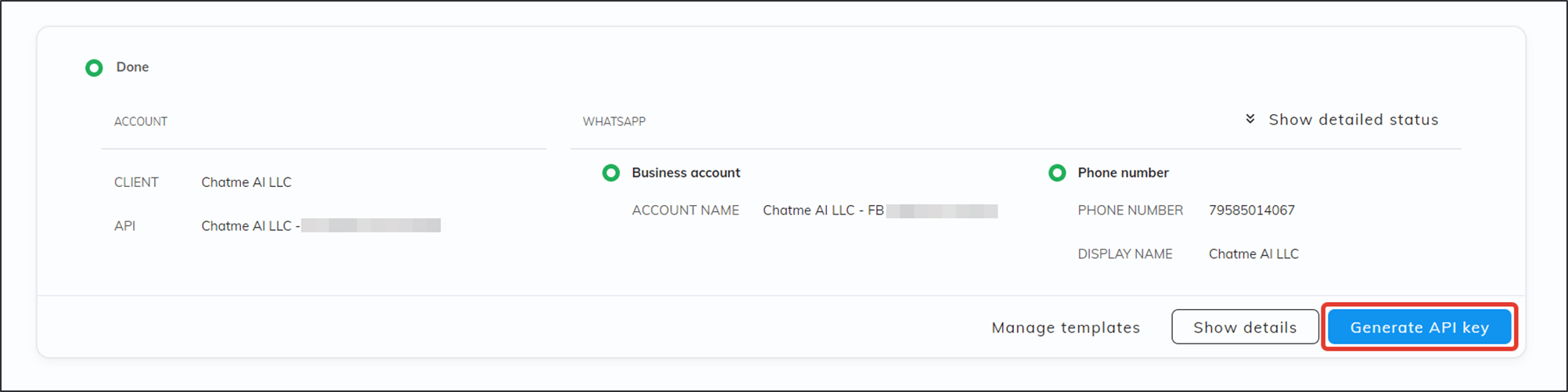
Task: Click the Business account heading
Action: pyautogui.click(x=685, y=173)
